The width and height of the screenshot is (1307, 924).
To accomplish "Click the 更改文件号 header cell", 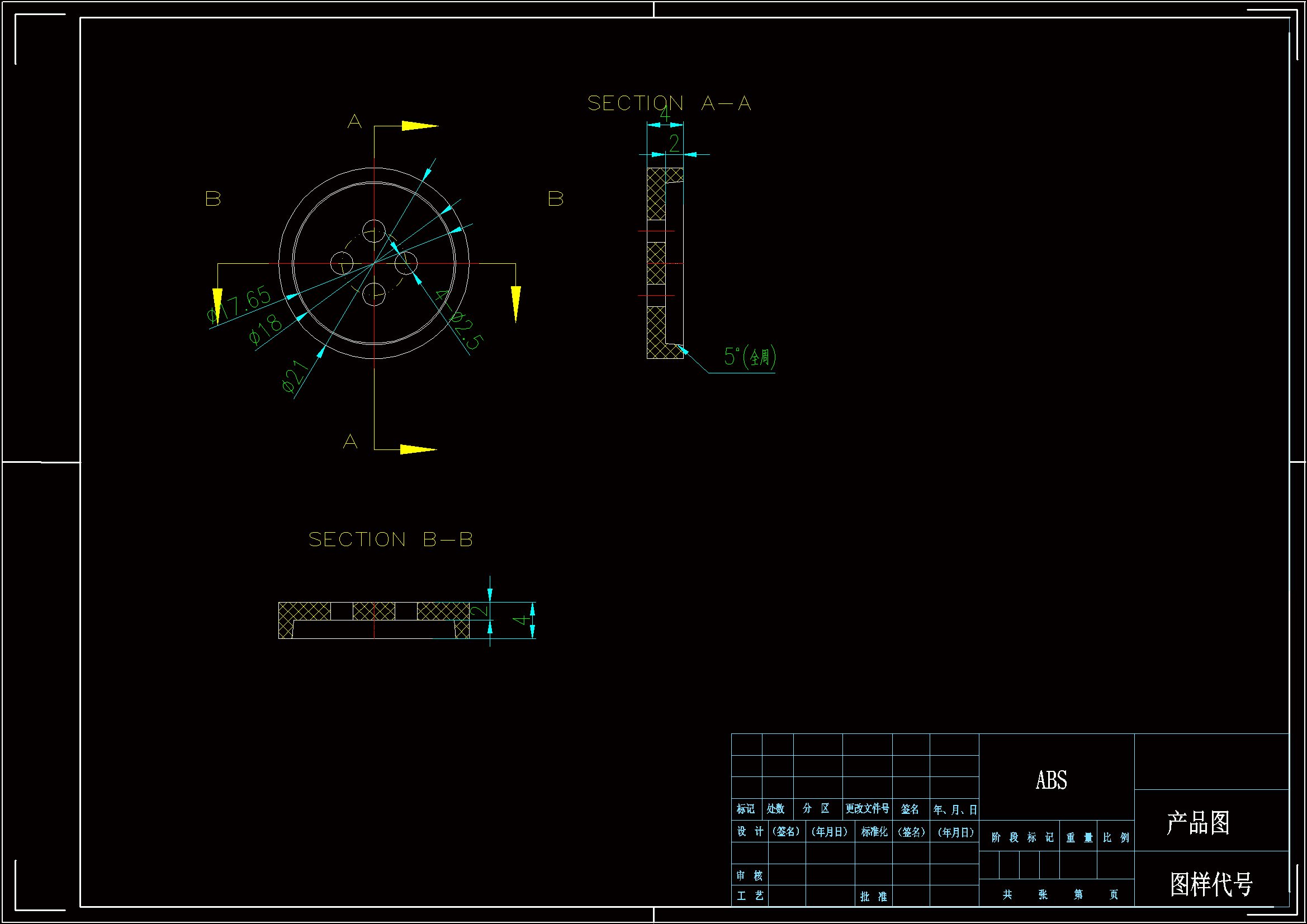I will click(867, 809).
